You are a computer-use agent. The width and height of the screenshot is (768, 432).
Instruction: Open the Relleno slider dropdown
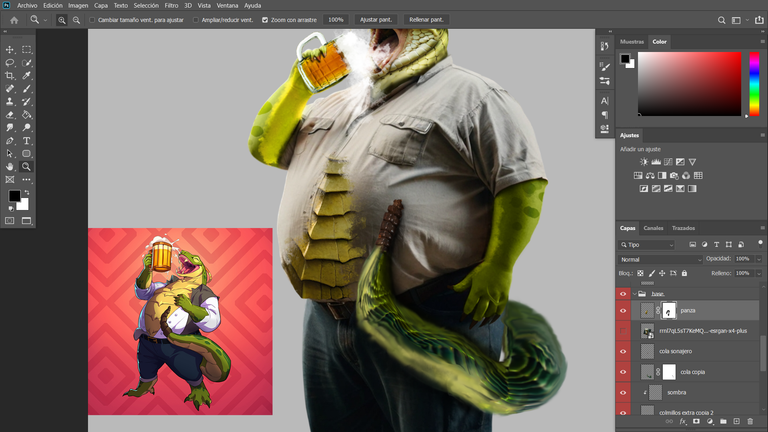click(x=759, y=273)
